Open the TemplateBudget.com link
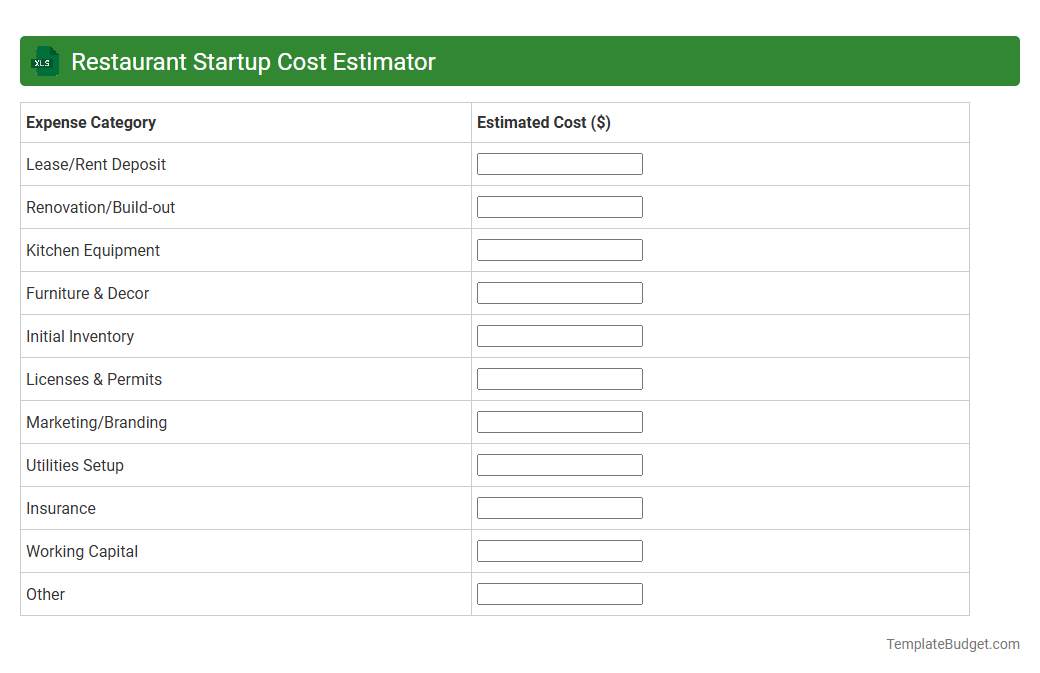 tap(953, 644)
